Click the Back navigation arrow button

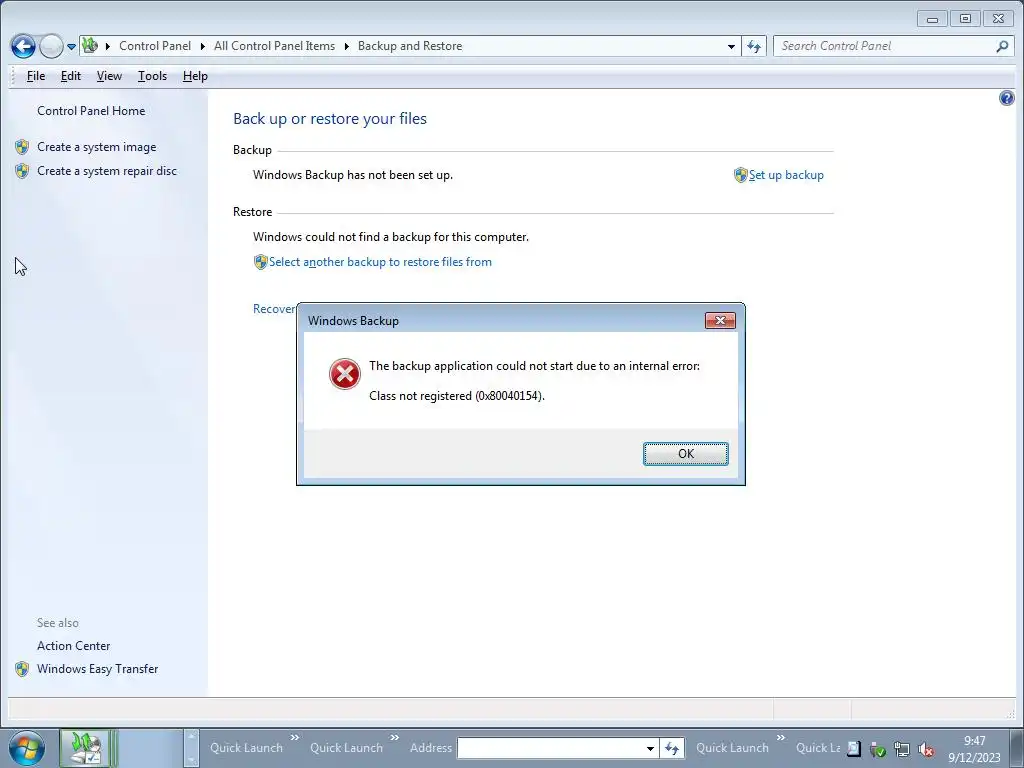(x=23, y=46)
